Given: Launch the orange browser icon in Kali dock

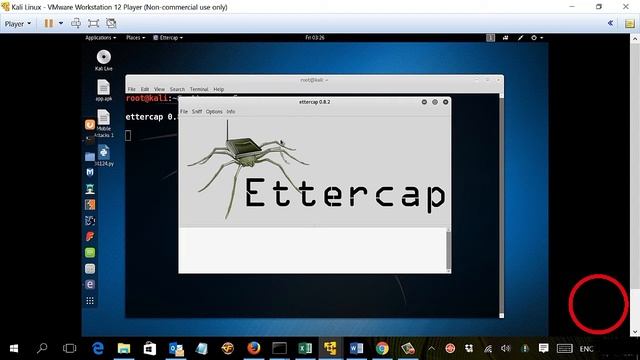Looking at the screenshot, I should pyautogui.click(x=90, y=124).
